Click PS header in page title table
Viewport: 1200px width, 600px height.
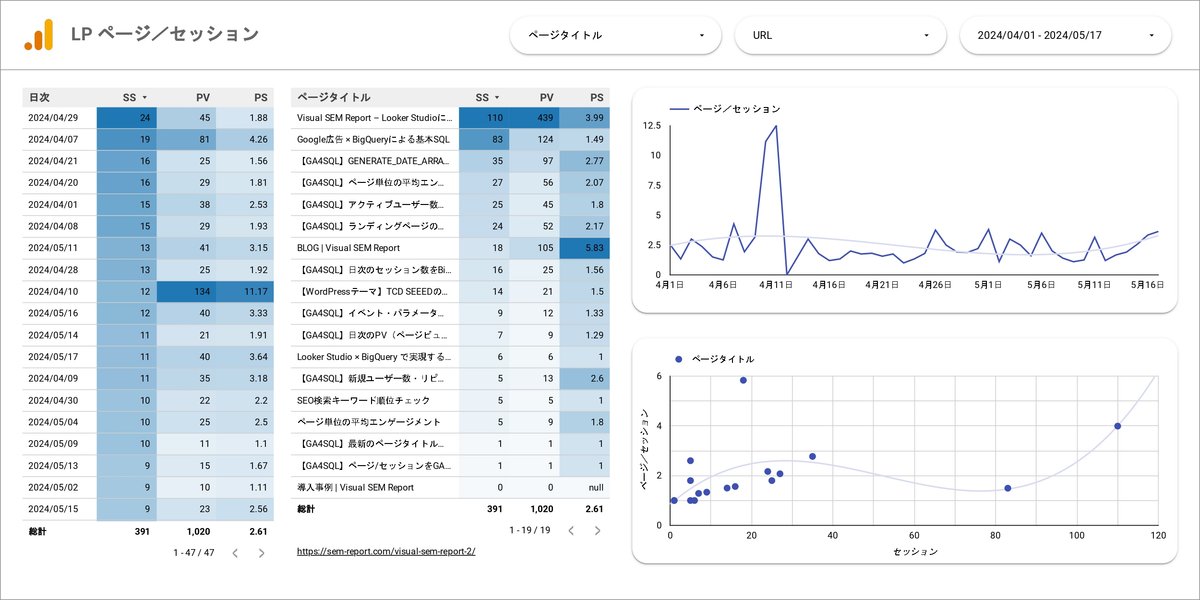597,97
